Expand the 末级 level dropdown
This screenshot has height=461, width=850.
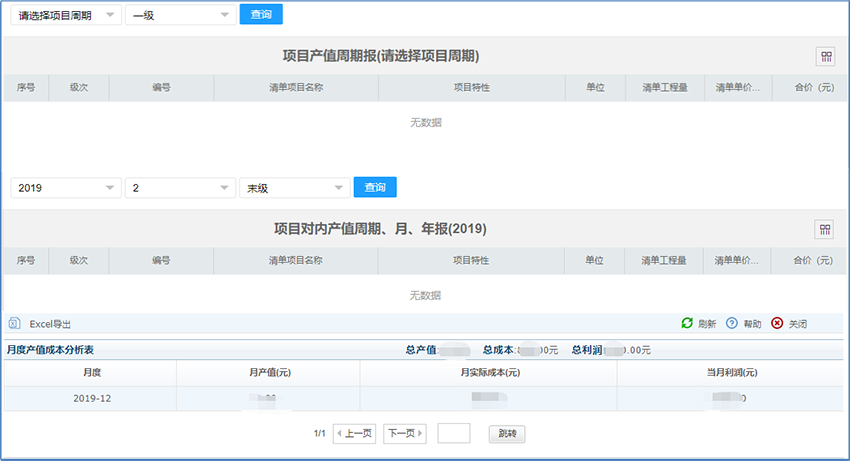[294, 188]
